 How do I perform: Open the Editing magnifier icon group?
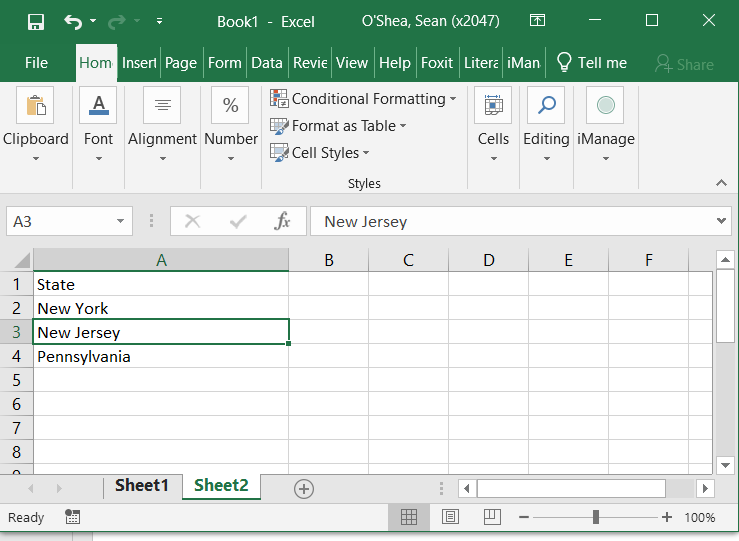coord(546,106)
